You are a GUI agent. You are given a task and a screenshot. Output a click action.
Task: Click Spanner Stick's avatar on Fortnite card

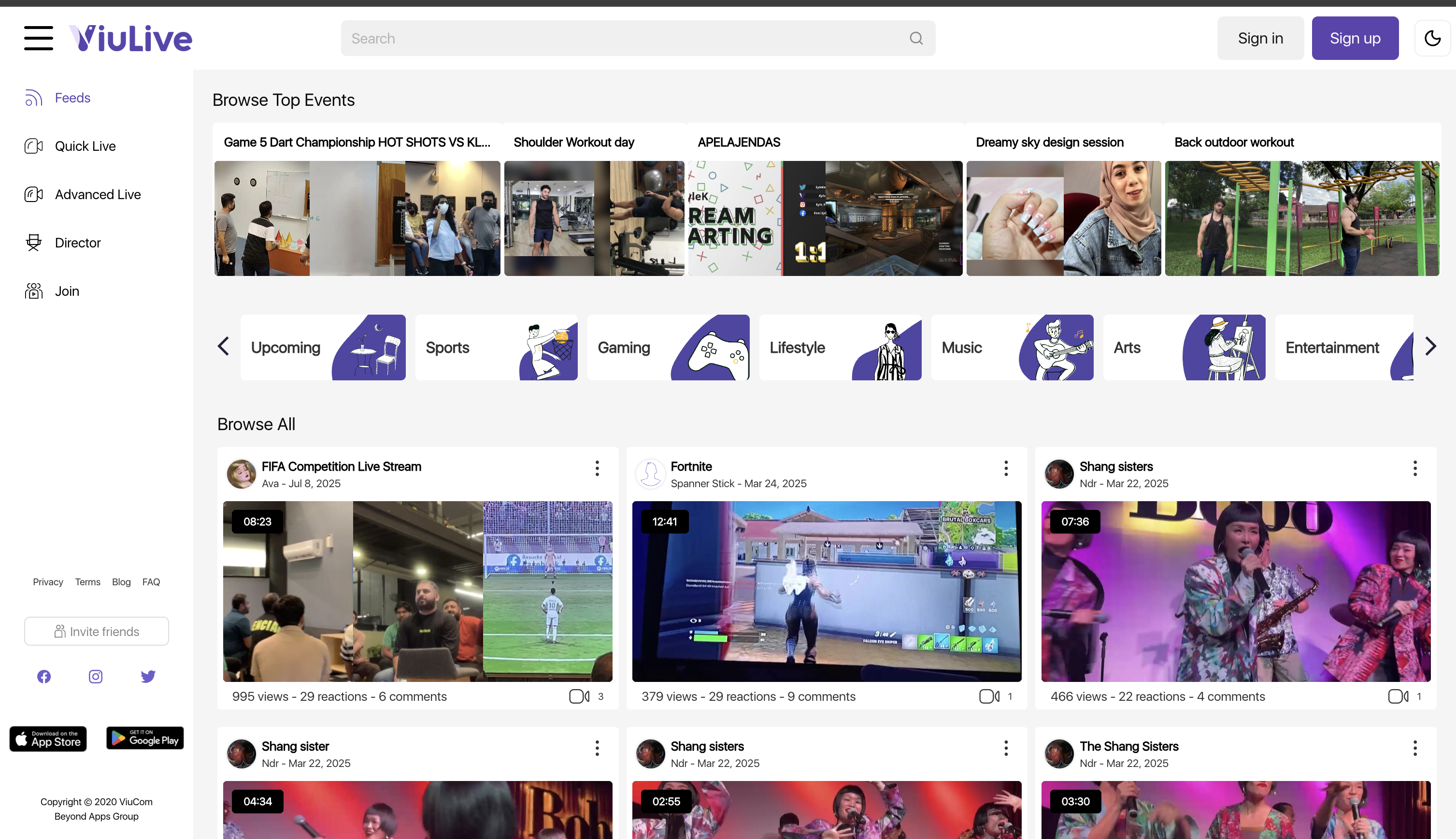[x=650, y=474]
